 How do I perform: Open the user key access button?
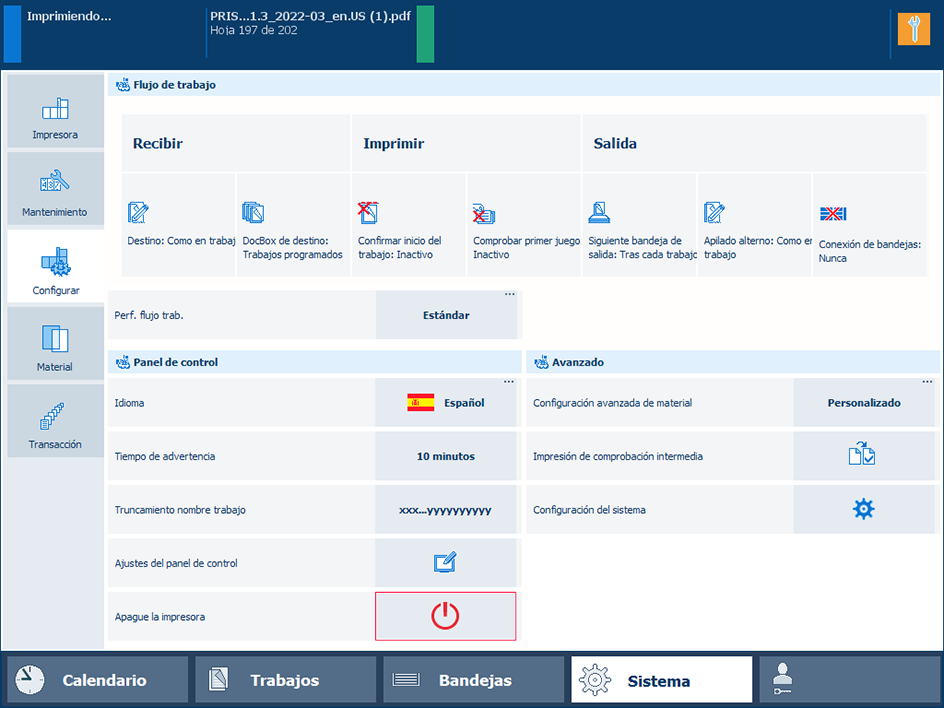[x=849, y=680]
